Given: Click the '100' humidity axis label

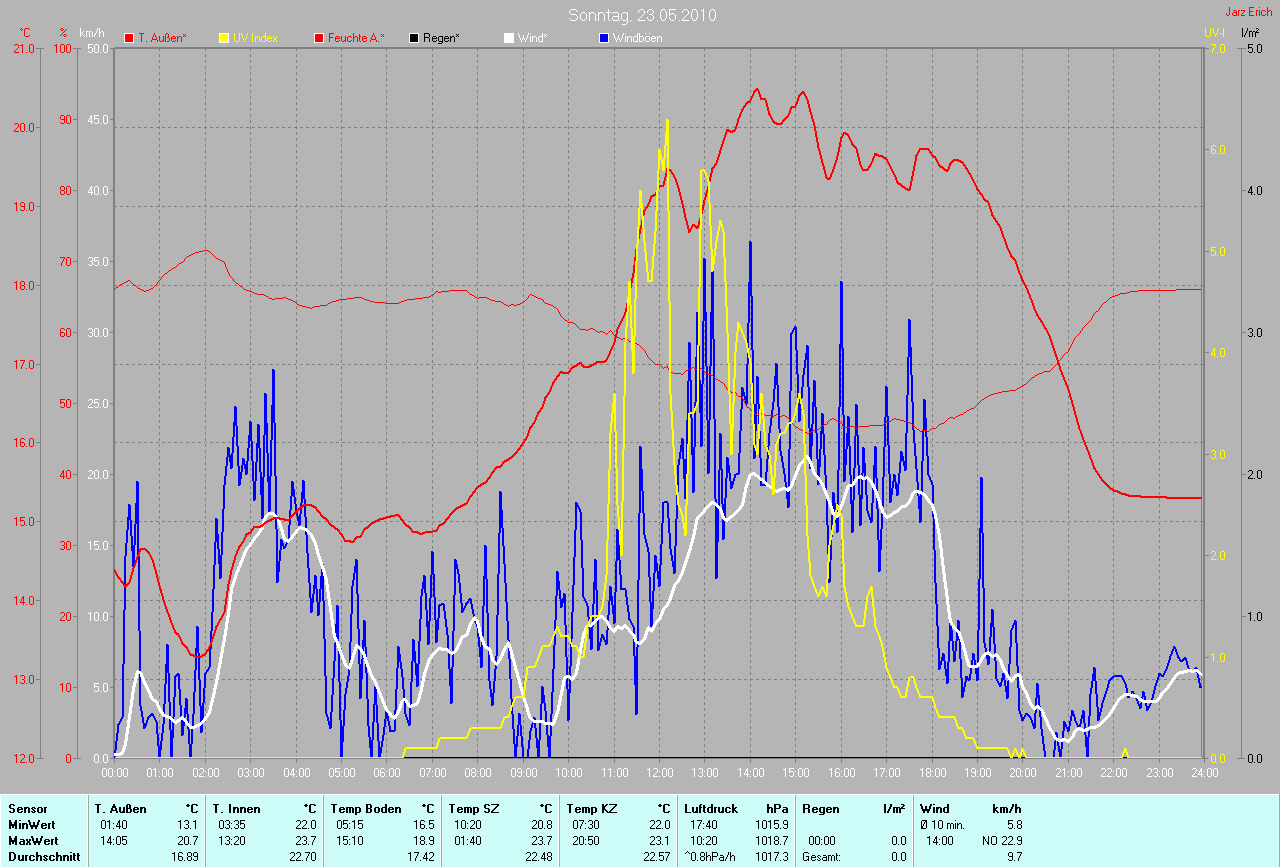Looking at the screenshot, I should click(x=65, y=48).
